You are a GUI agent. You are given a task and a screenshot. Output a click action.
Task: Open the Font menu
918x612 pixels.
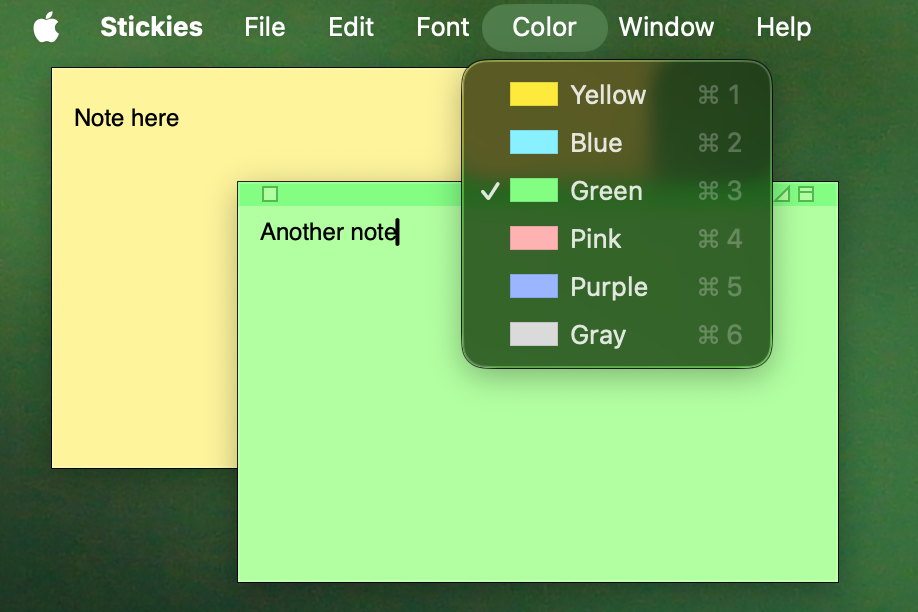point(443,27)
